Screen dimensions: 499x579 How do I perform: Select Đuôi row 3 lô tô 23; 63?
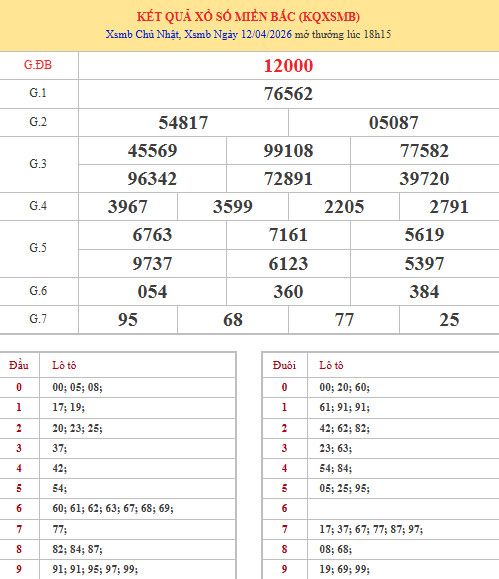pos(335,448)
